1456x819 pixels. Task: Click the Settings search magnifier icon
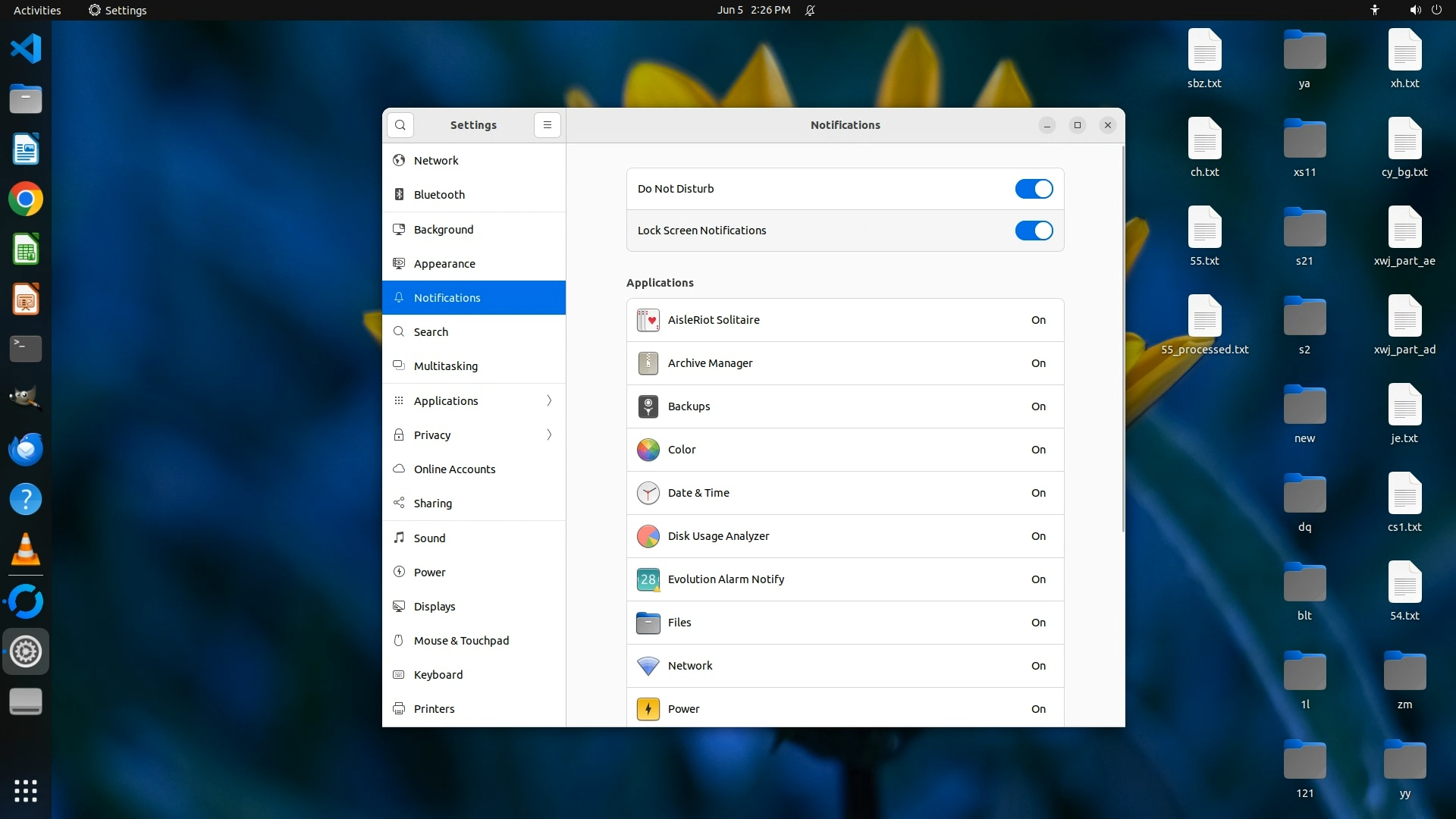[x=400, y=125]
